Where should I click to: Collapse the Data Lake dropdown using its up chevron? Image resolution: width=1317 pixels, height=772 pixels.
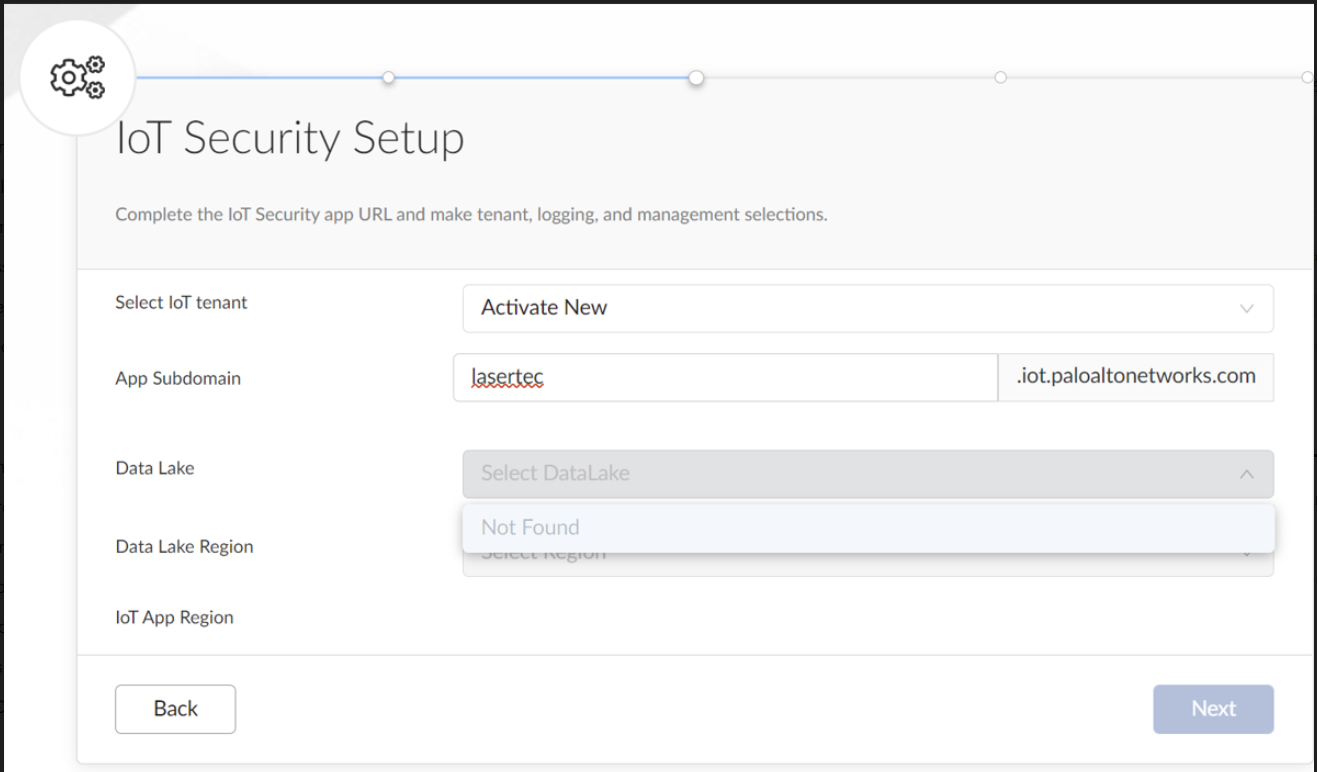(x=1246, y=474)
